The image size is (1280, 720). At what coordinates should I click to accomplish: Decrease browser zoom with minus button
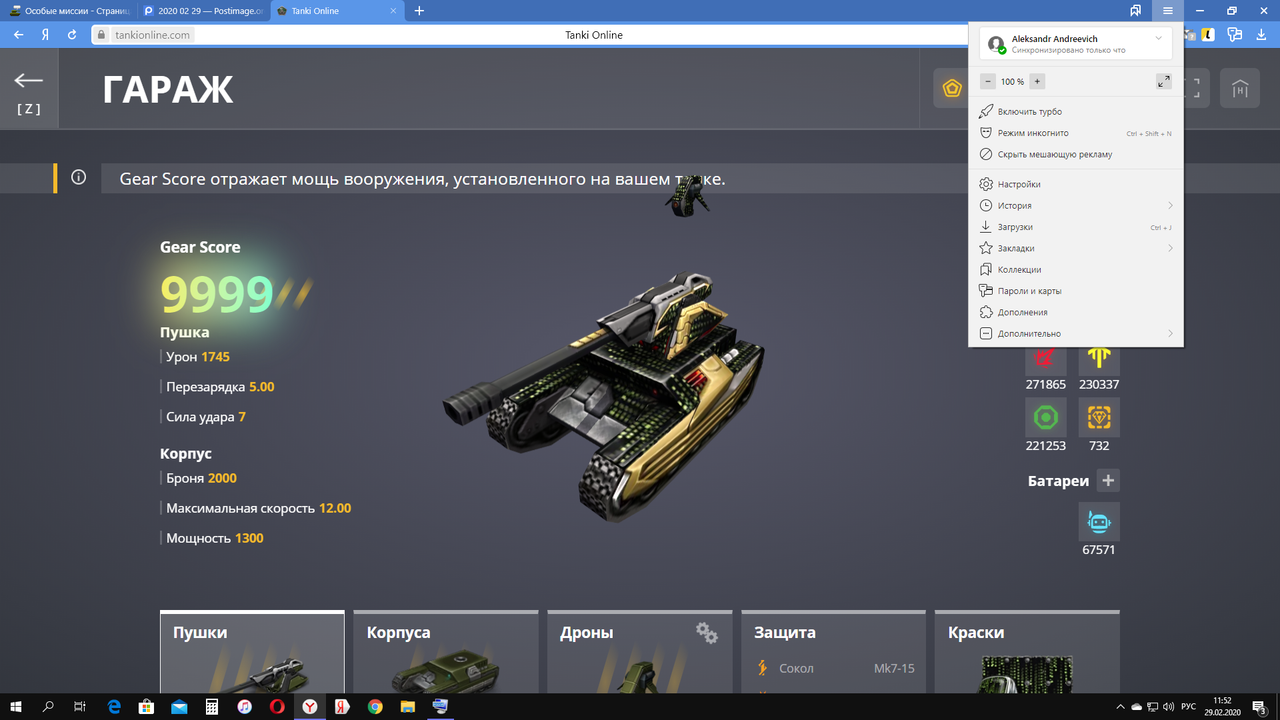click(988, 81)
